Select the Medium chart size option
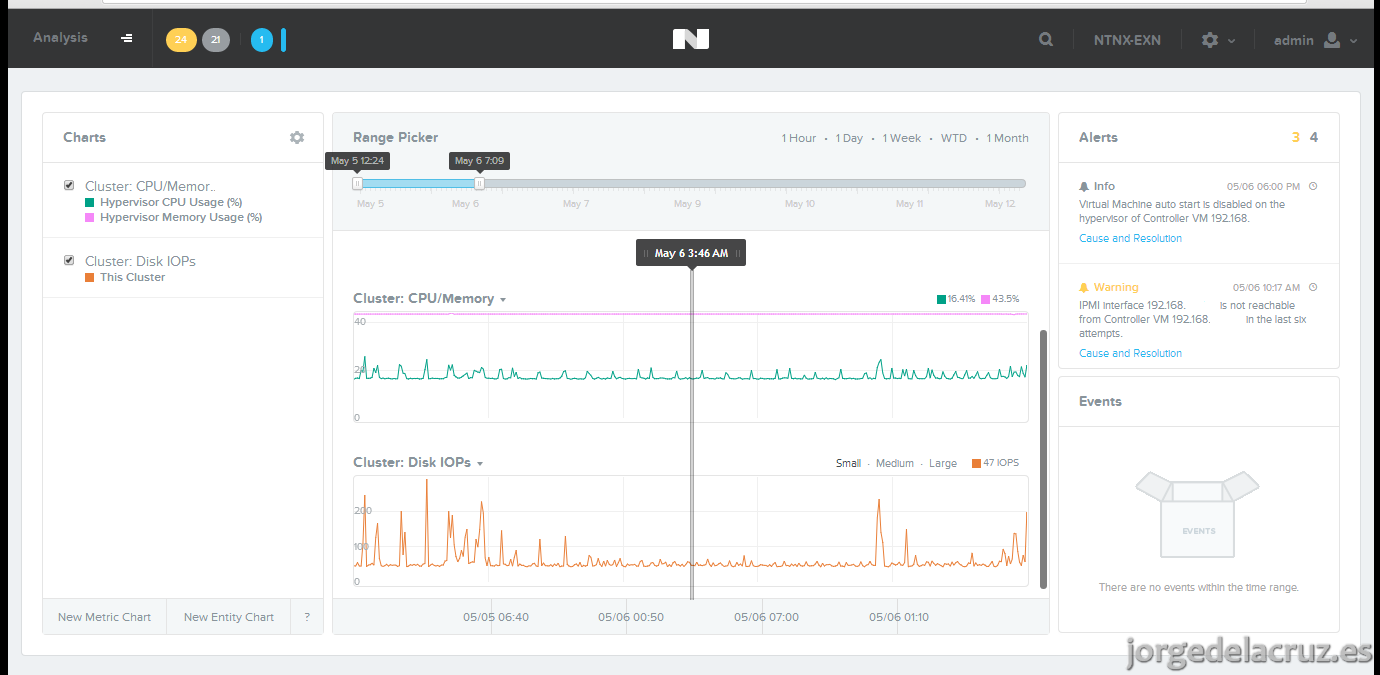The image size is (1380, 675). [x=895, y=464]
